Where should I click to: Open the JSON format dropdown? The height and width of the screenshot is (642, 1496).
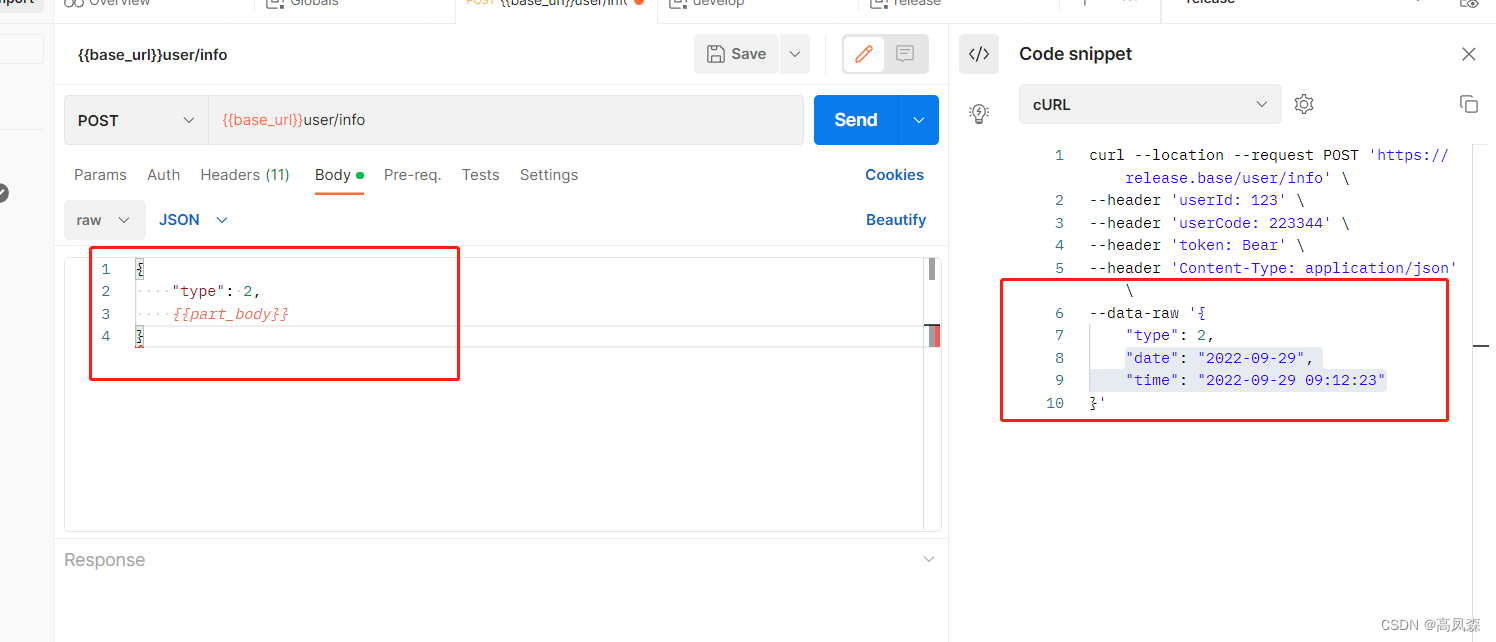pos(193,220)
